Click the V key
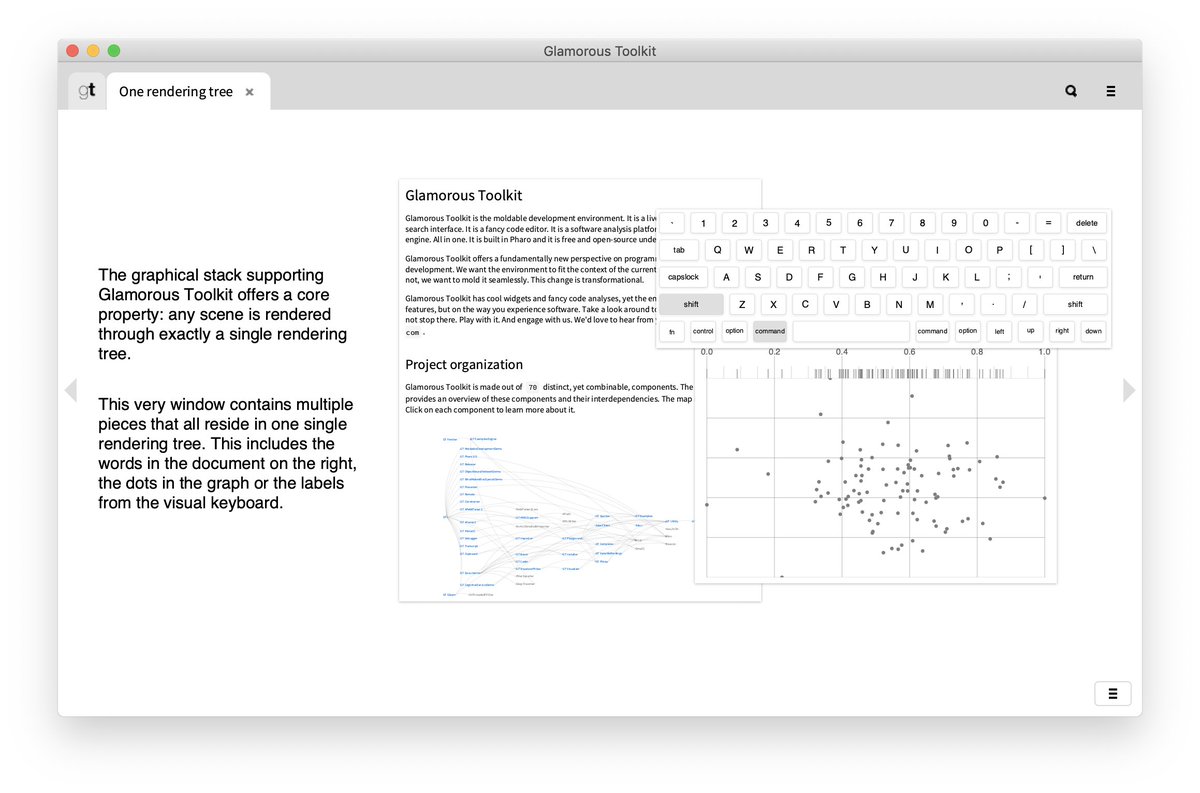Screen dimensions: 1200x793 [x=835, y=304]
